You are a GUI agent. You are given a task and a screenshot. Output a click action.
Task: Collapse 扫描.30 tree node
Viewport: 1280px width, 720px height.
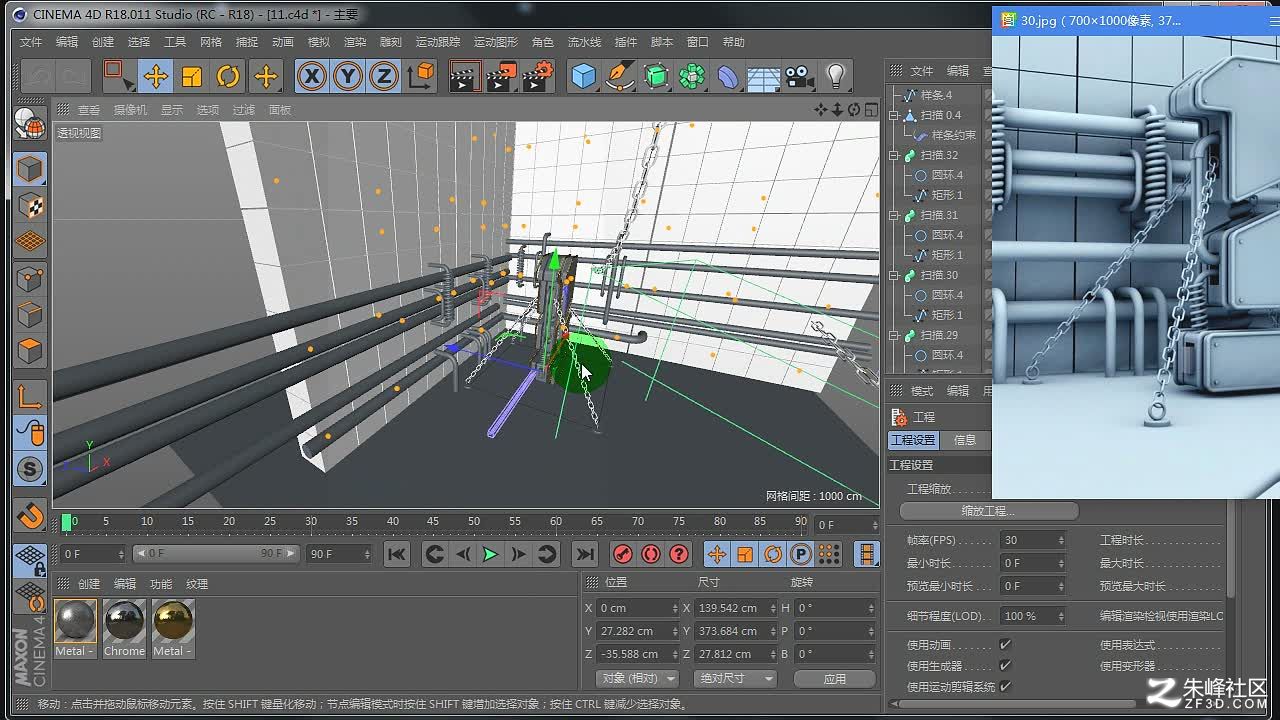point(894,275)
